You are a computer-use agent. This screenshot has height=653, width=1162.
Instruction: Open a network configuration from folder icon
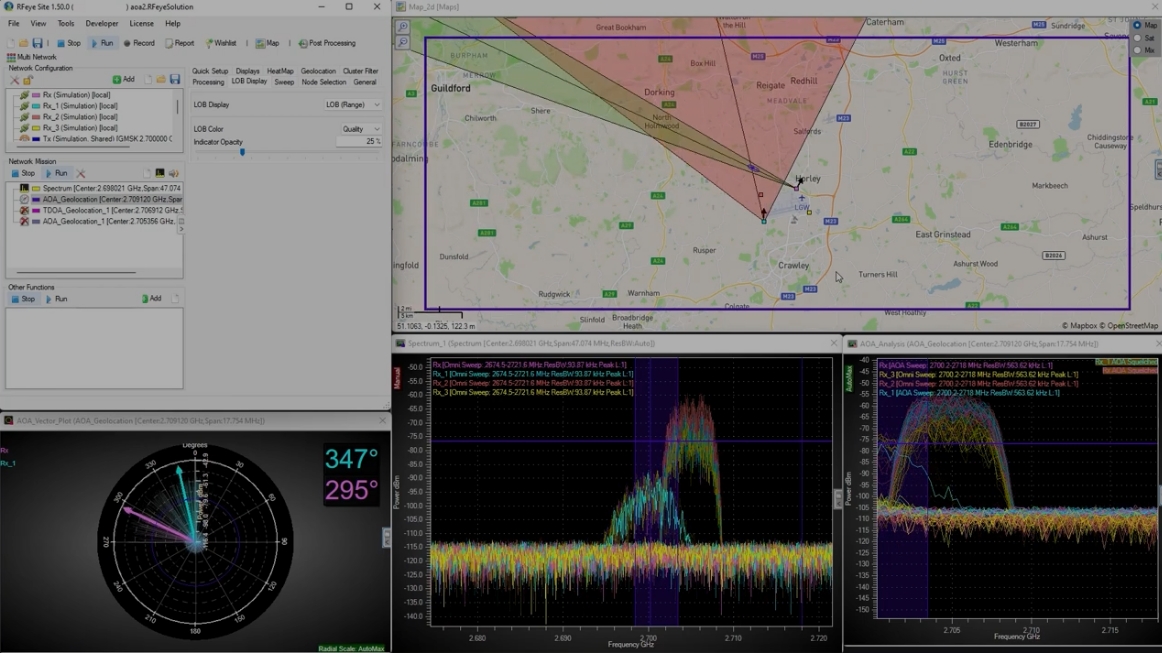coord(161,79)
